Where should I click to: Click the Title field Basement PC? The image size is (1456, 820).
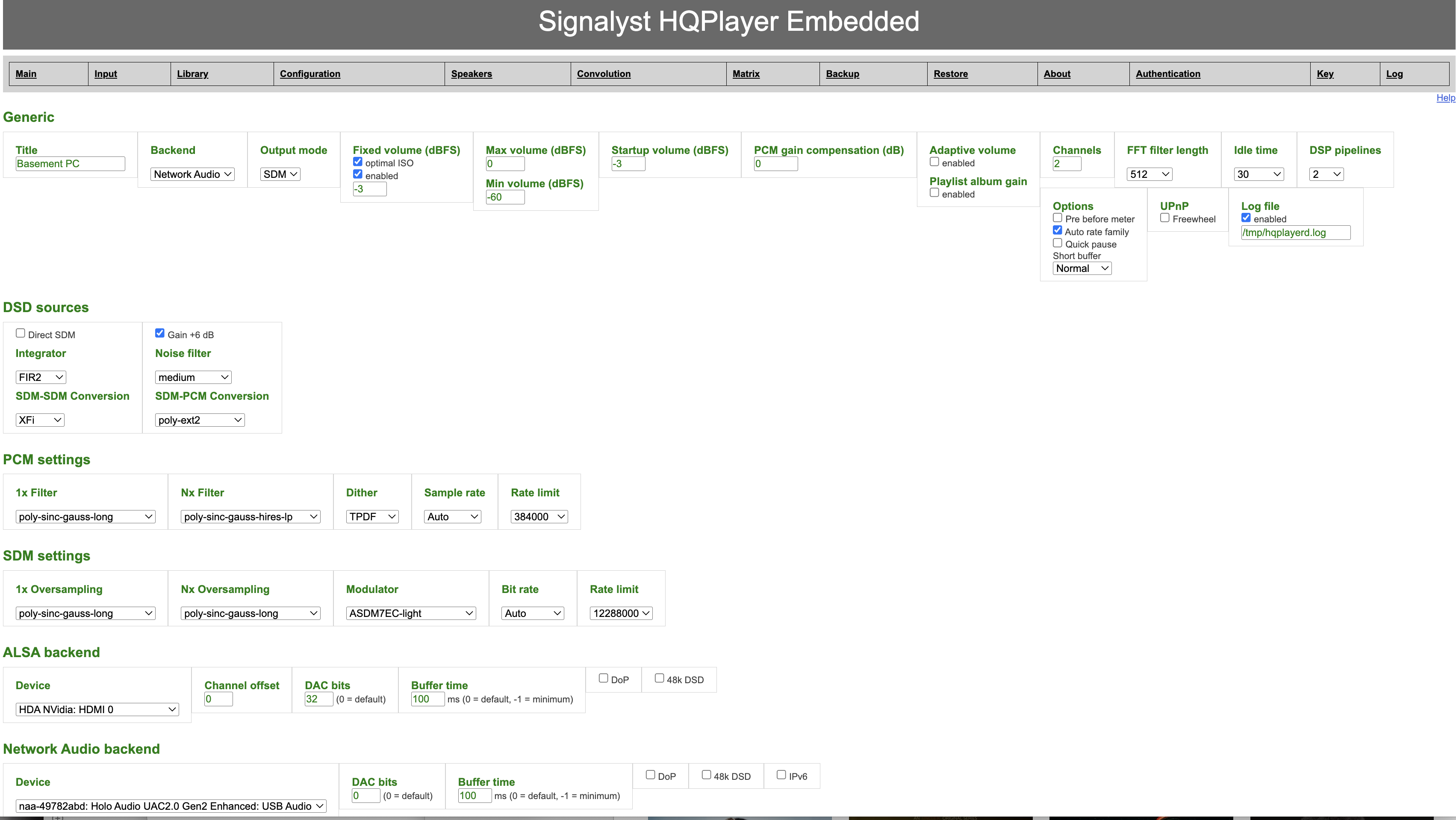pos(71,164)
